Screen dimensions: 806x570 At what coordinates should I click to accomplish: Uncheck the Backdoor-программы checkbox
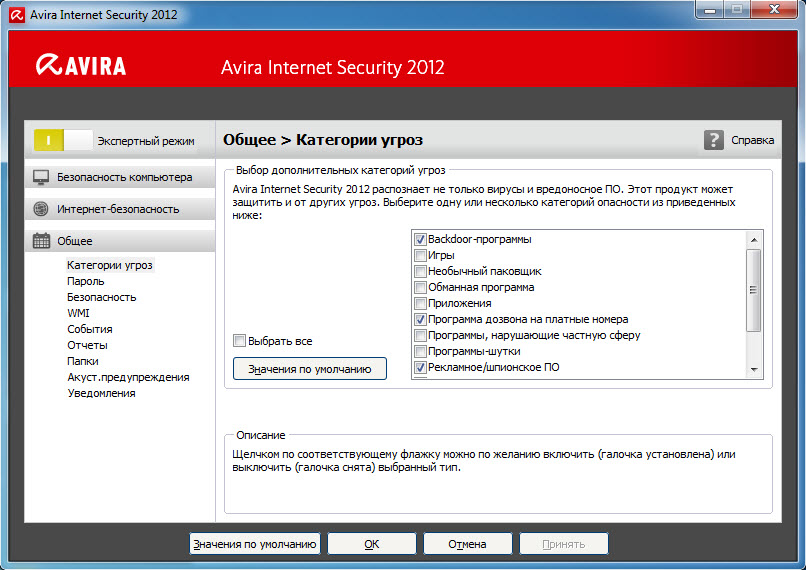coord(420,240)
